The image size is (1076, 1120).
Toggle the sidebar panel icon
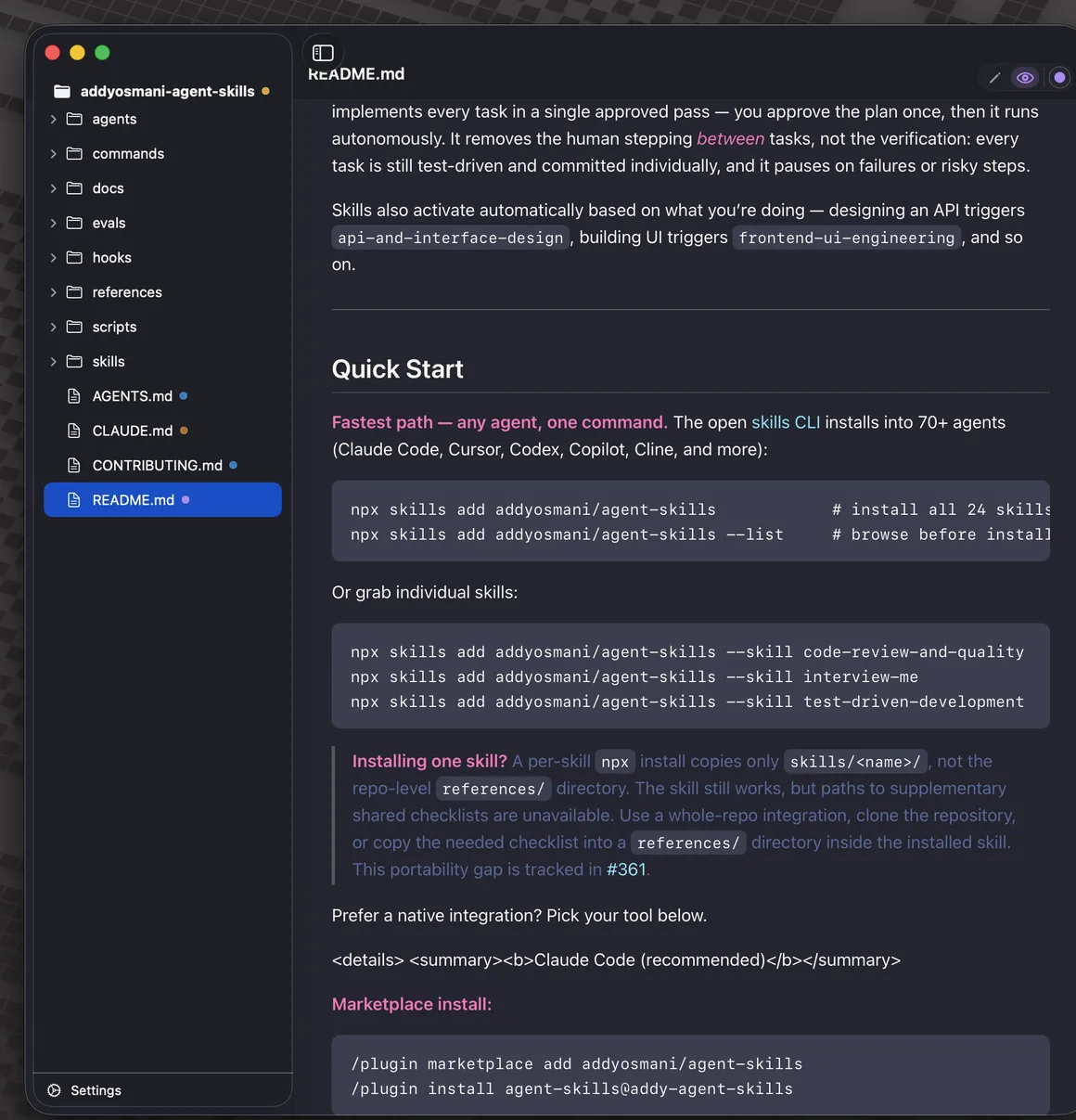(x=323, y=53)
